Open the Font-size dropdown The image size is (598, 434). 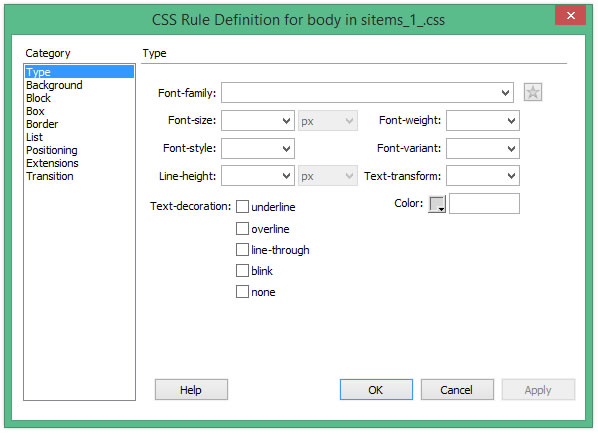tap(258, 121)
